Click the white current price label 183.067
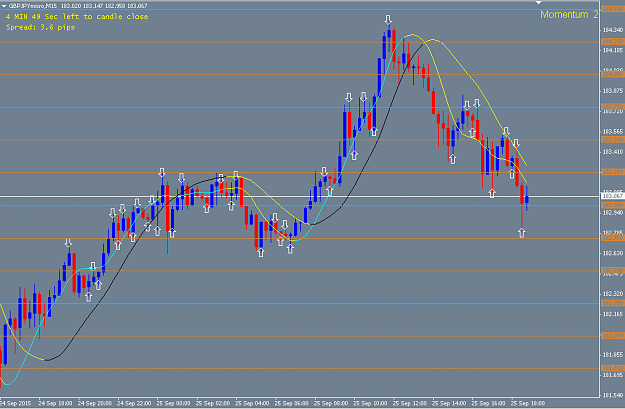The width and height of the screenshot is (625, 409). pyautogui.click(x=613, y=196)
